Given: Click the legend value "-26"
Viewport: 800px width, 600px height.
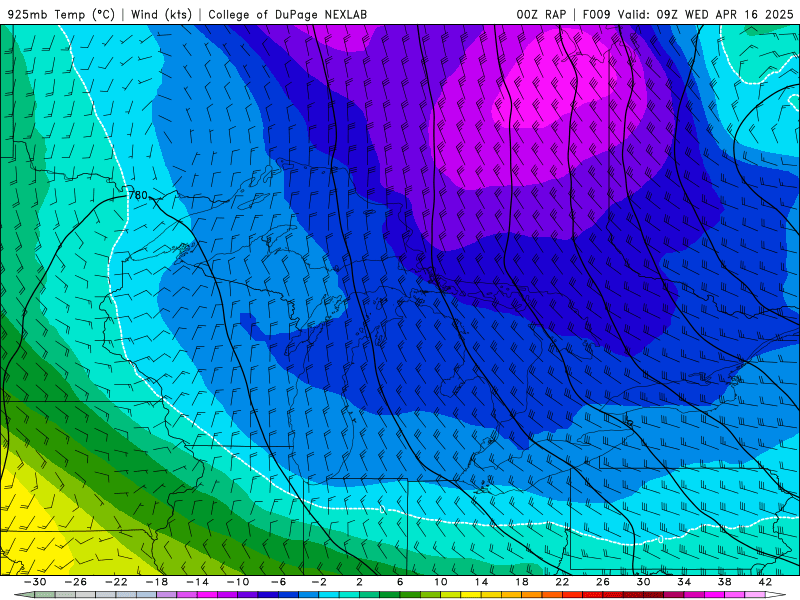Looking at the screenshot, I should (76, 582).
